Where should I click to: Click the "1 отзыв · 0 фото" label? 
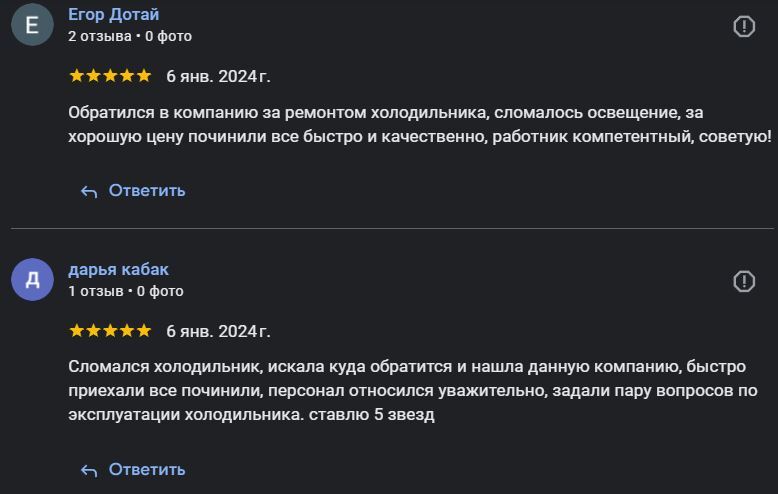(126, 291)
